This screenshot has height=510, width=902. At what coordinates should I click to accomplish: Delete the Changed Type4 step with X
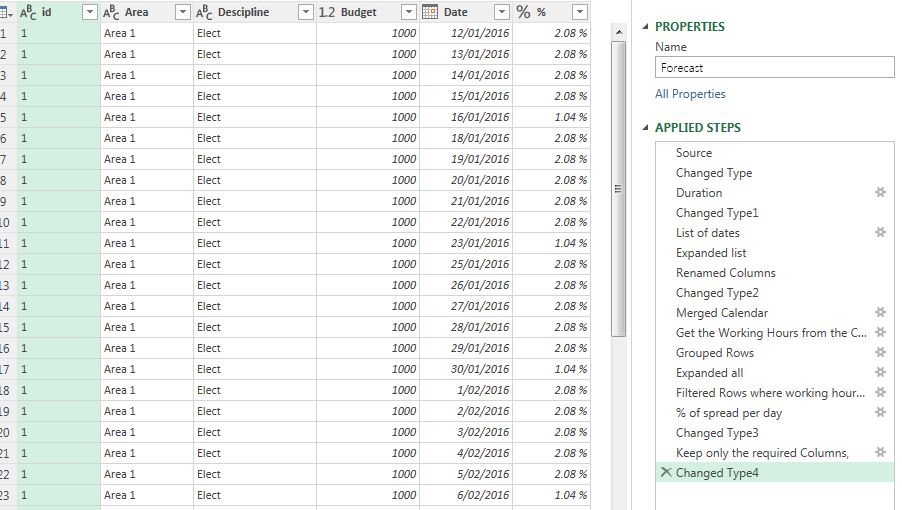664,472
